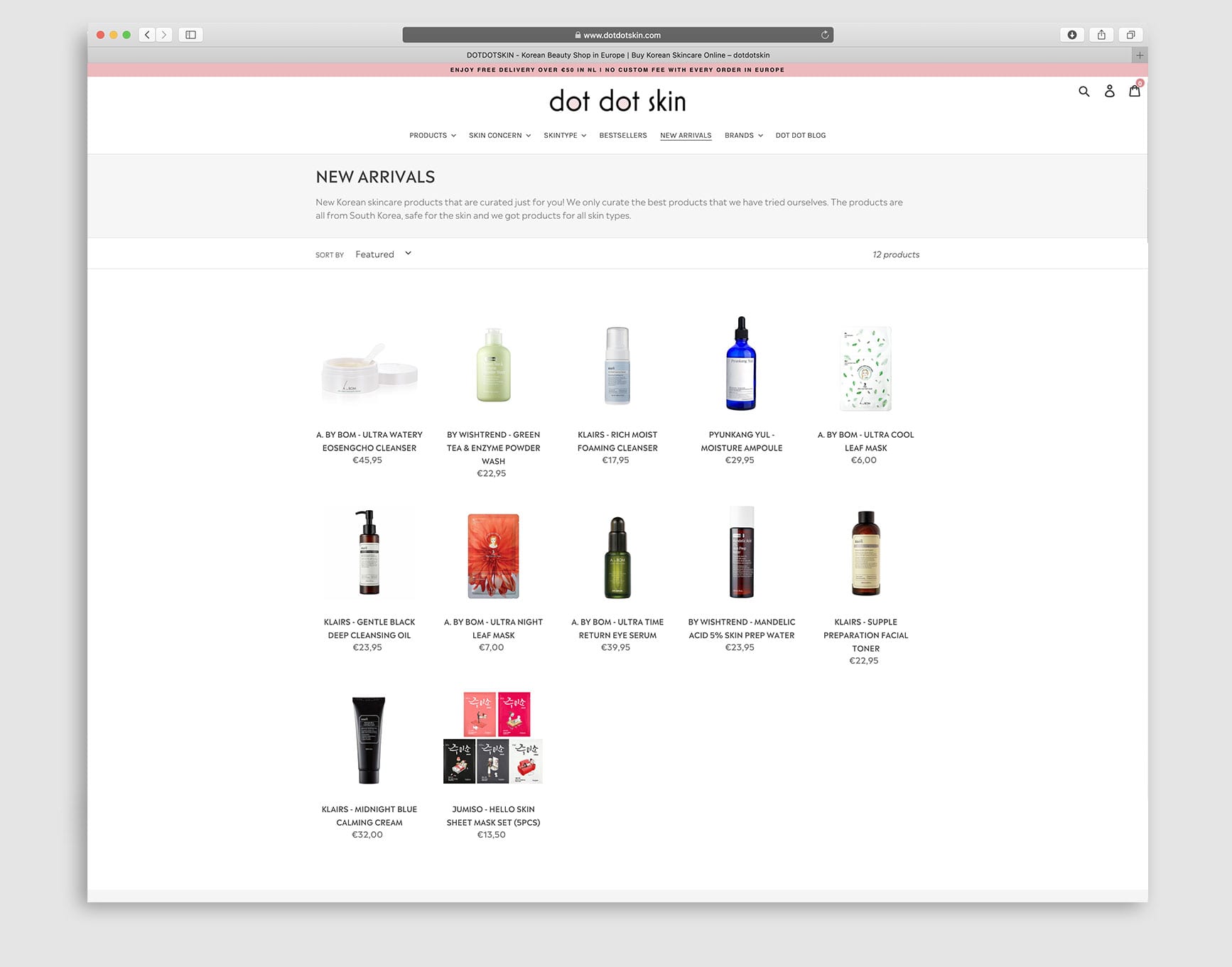The width and height of the screenshot is (1232, 967).
Task: Click the 12 products count text
Action: pos(896,254)
